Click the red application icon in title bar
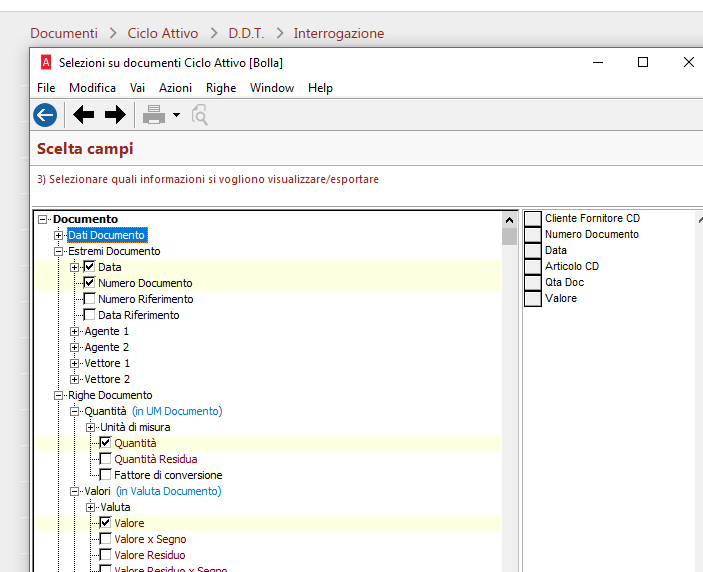 tap(46, 62)
